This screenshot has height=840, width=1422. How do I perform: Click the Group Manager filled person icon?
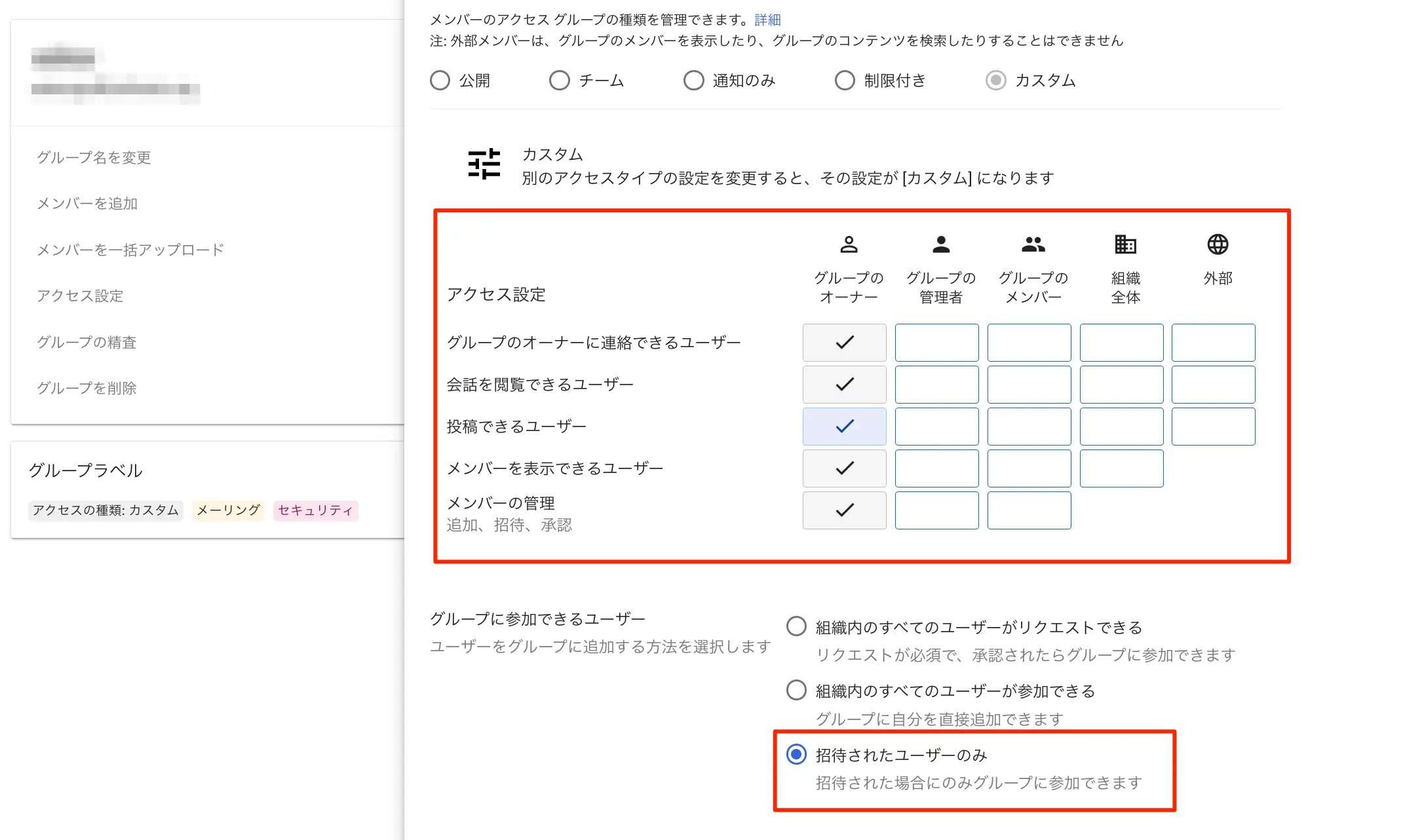click(941, 244)
